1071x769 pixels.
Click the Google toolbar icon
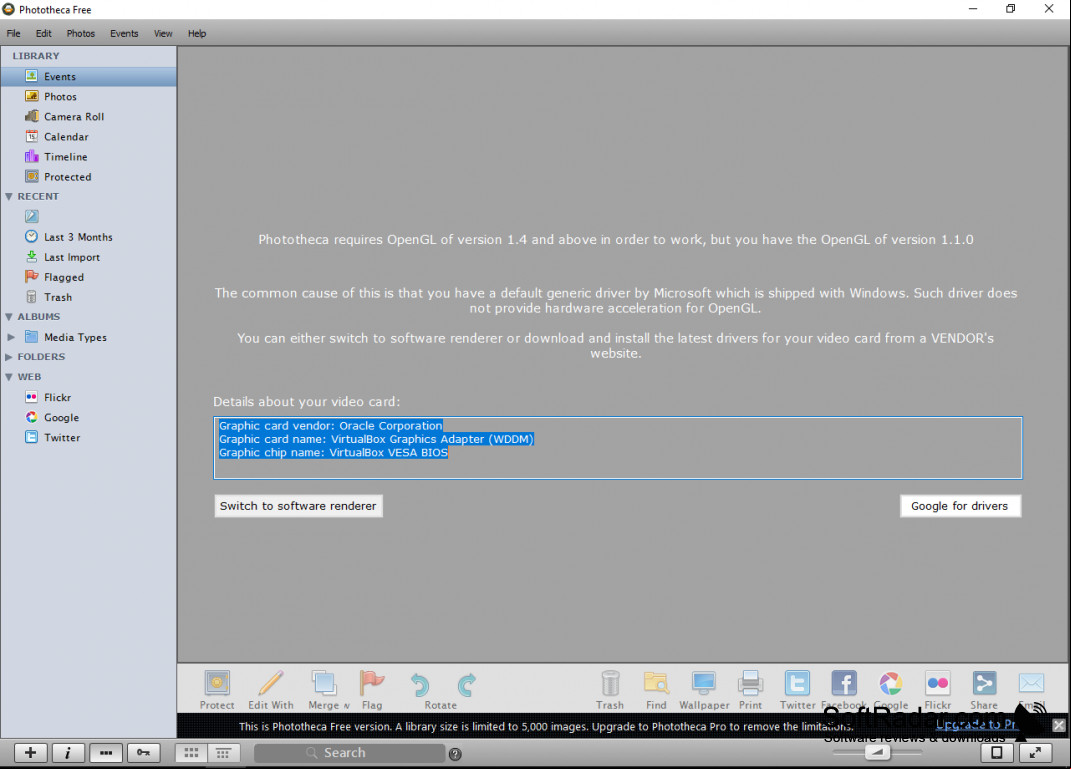[891, 683]
